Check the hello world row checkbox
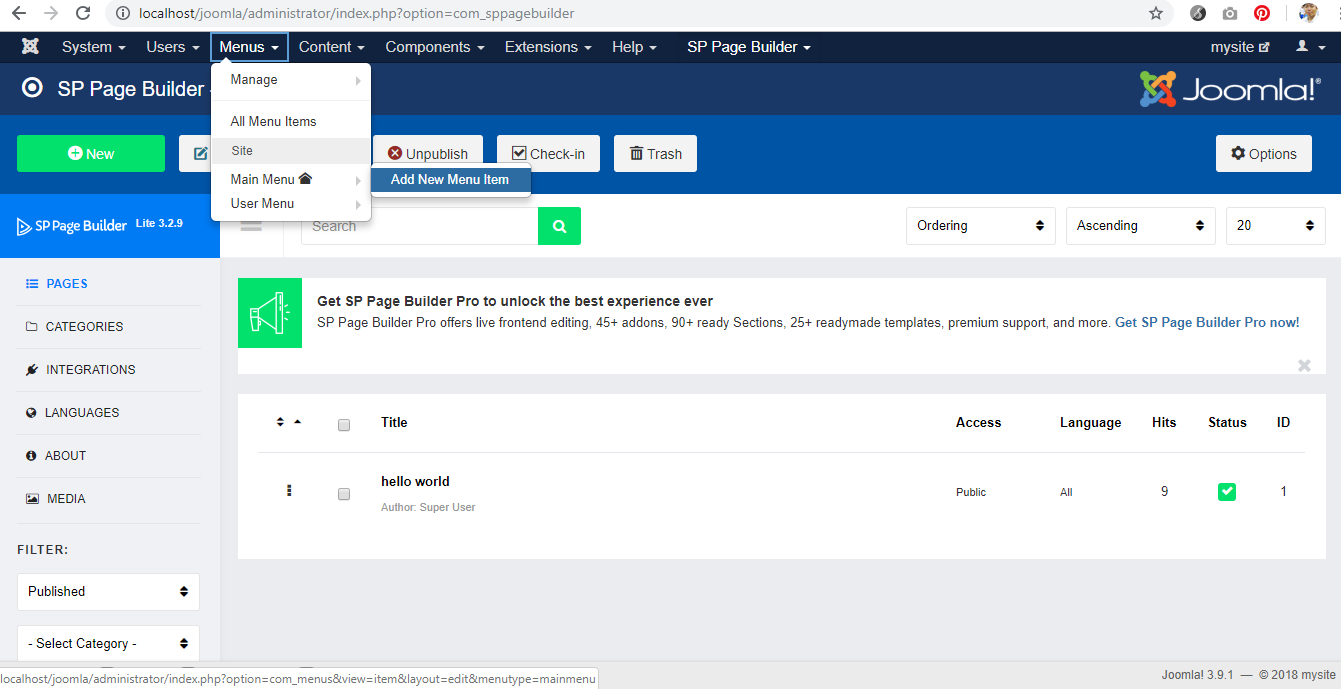This screenshot has height=689, width=1341. pyautogui.click(x=344, y=494)
